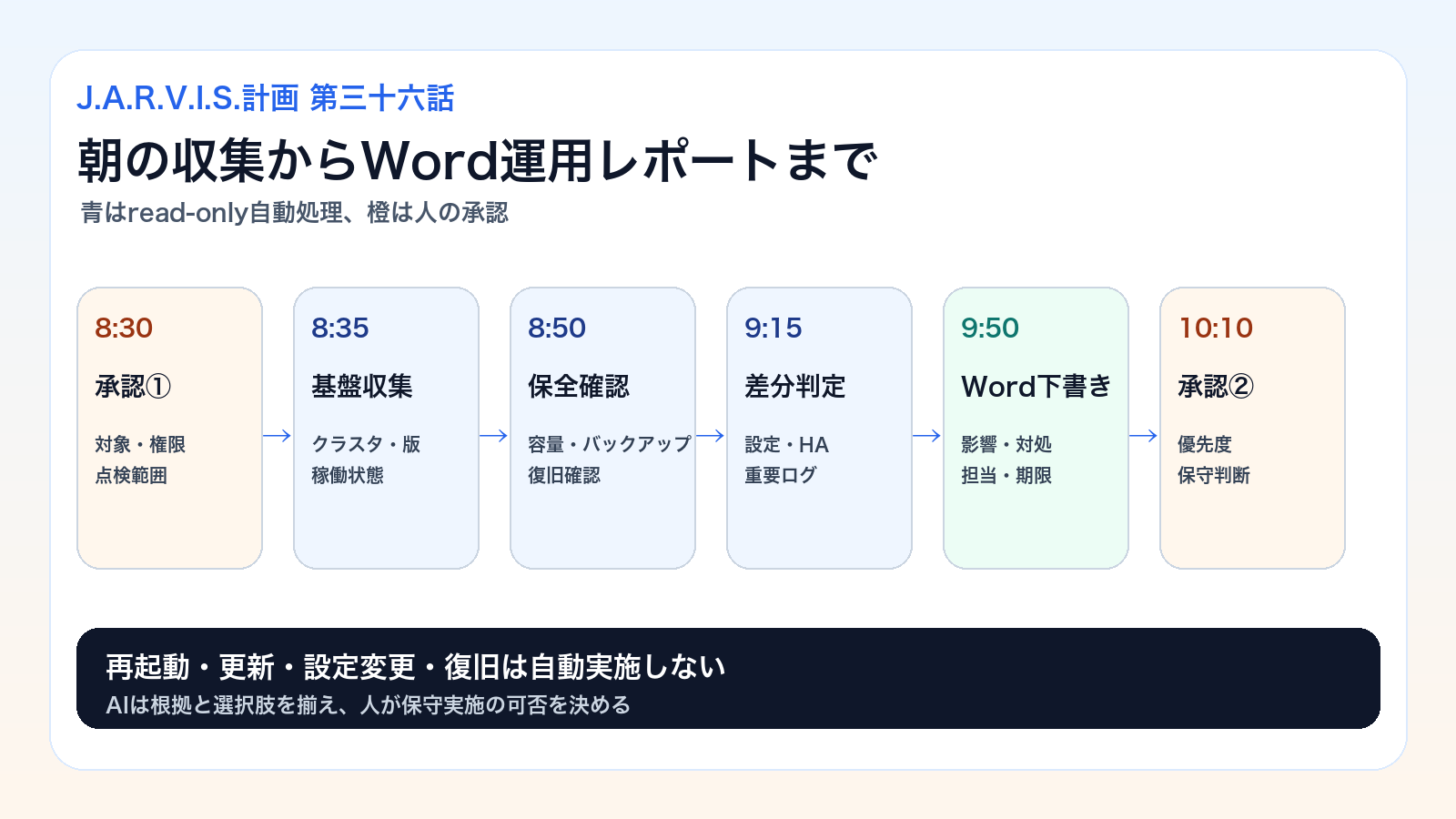This screenshot has height=819, width=1456.
Task: Select the '保全確認' heading
Action: pos(579,387)
